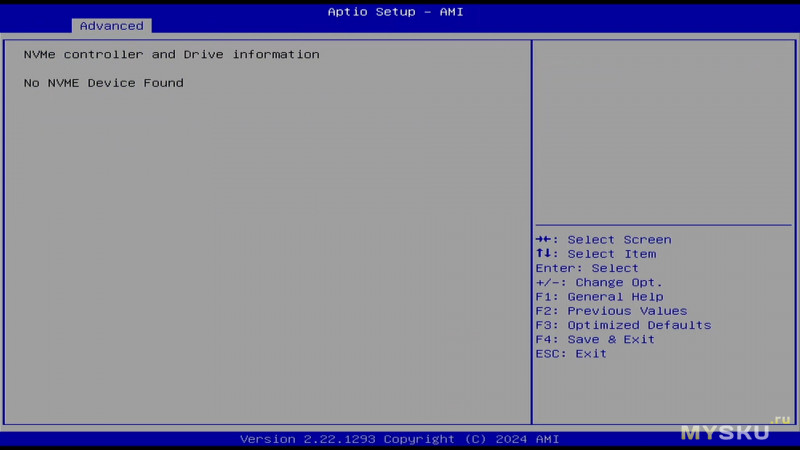Click the 'NVMe controller and Drive information' heading
The image size is (800, 450).
(171, 54)
